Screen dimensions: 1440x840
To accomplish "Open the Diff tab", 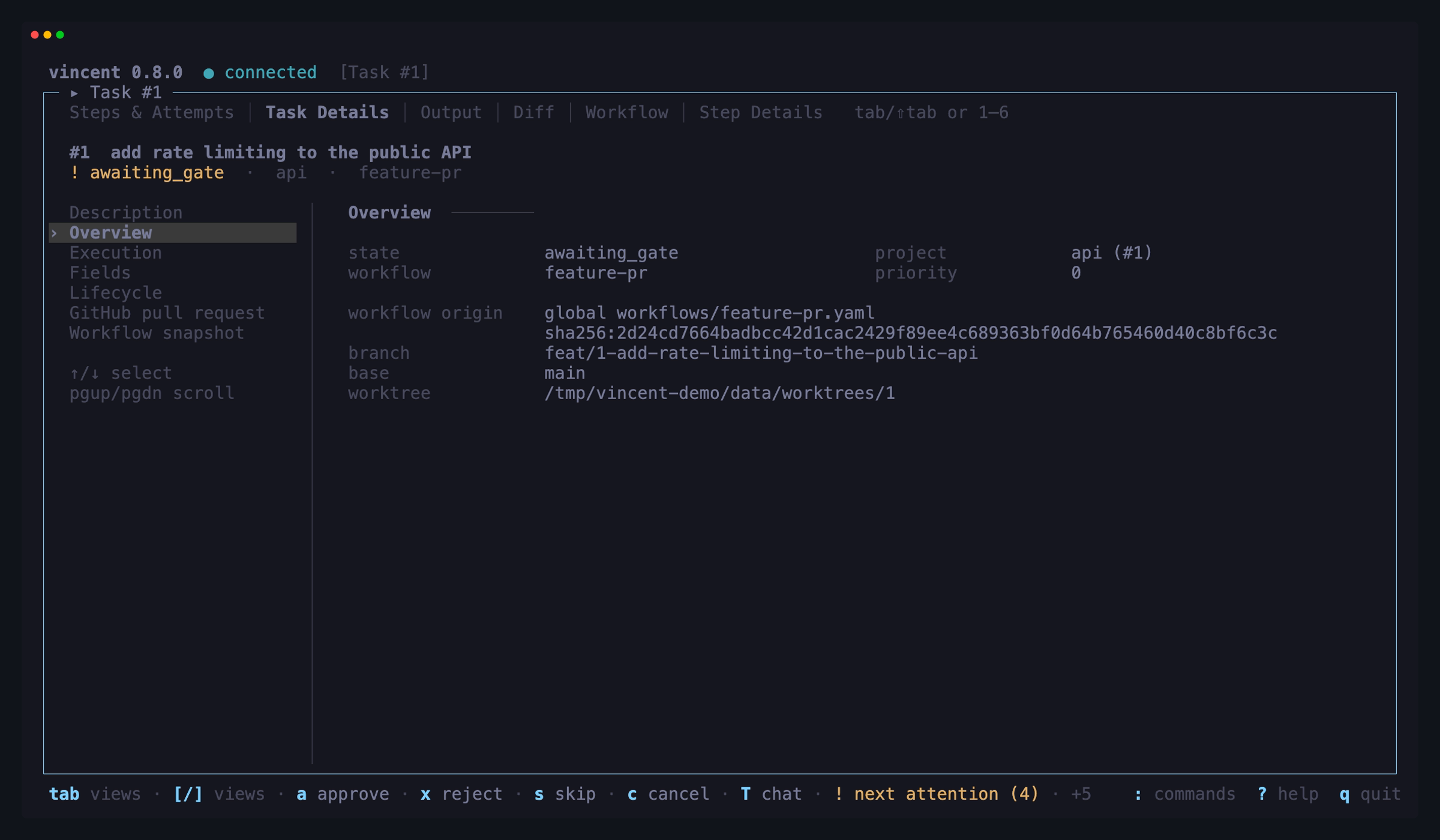I will click(533, 112).
